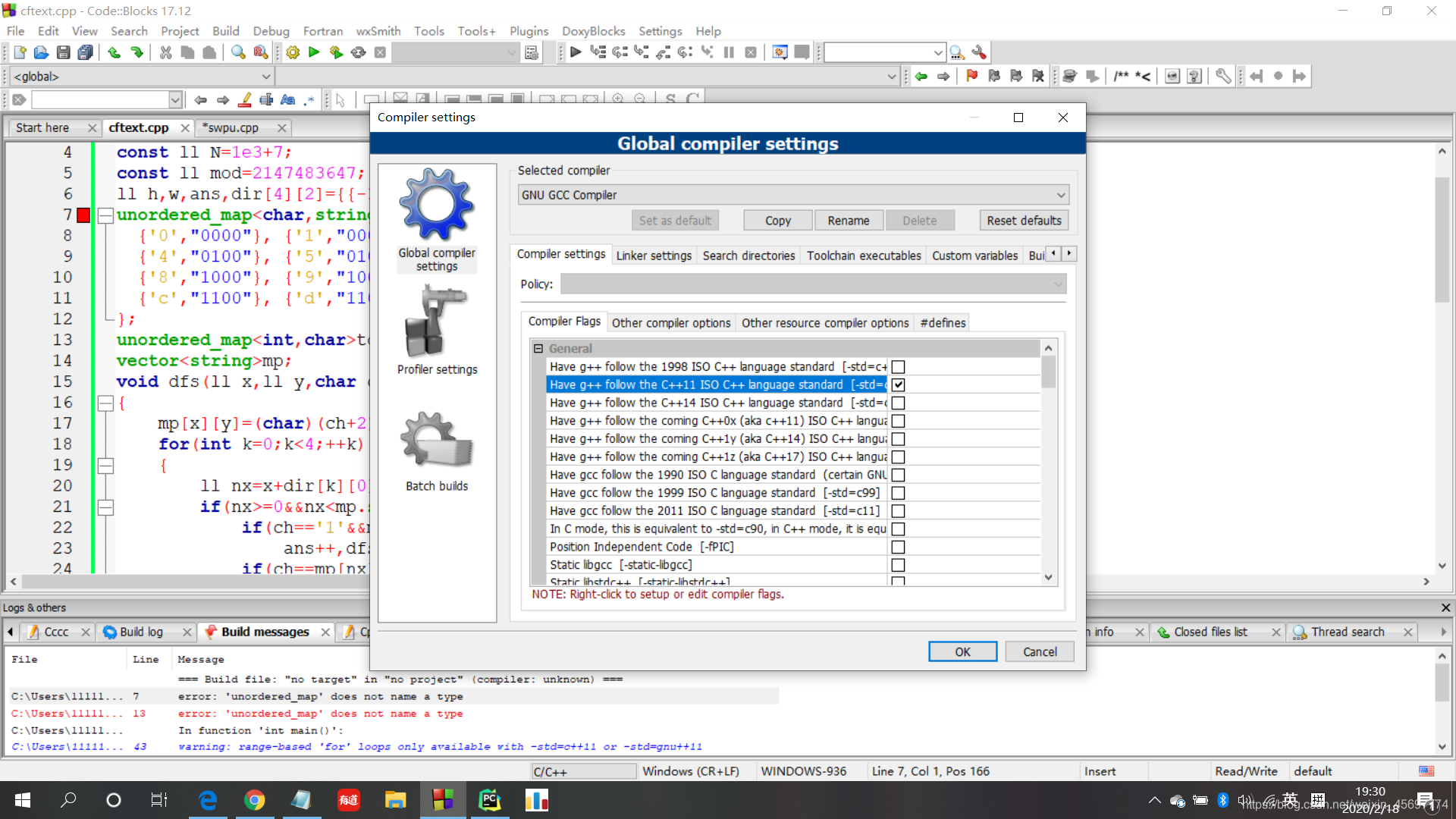Enable the coming C++1z C++17 flag
This screenshot has height=819, width=1456.
click(x=898, y=457)
